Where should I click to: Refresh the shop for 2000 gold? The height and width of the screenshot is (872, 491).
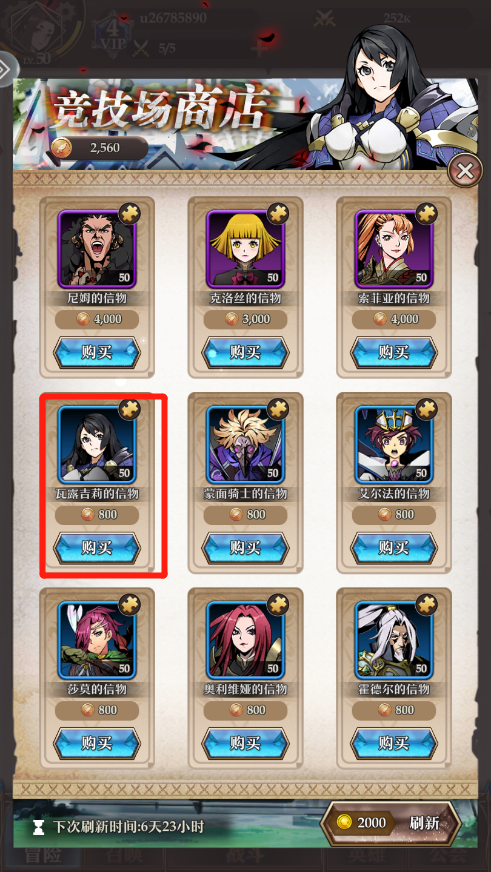[391, 823]
